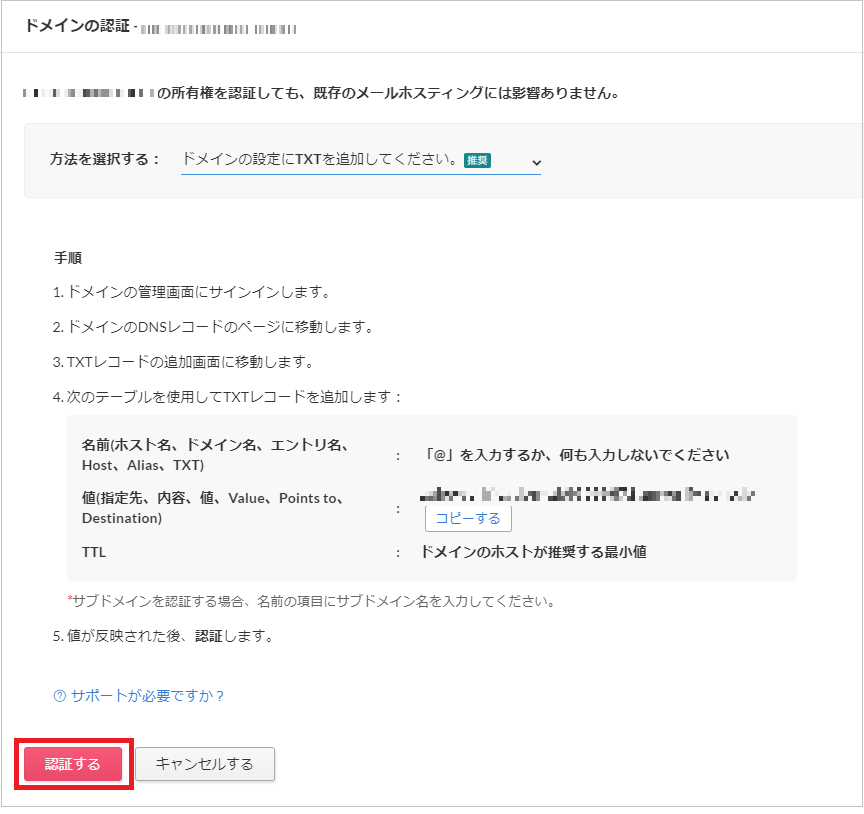
Task: Click the TTL row label
Action: 94,552
